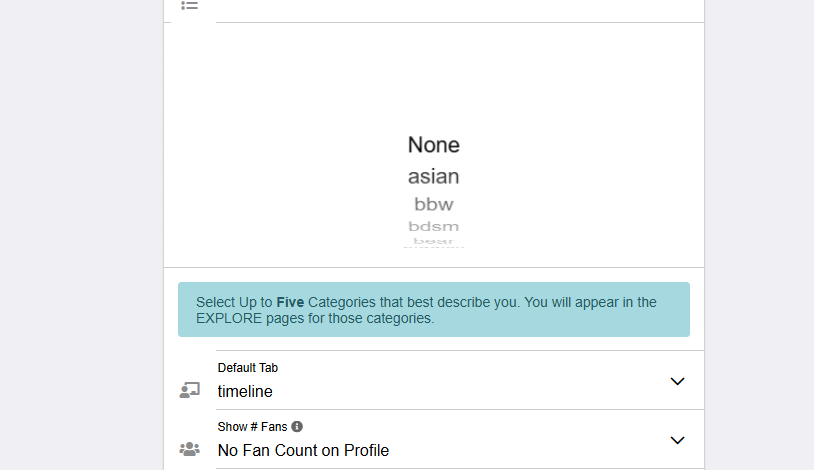Choose the partially visible "bear" category
814x470 pixels.
point(434,241)
